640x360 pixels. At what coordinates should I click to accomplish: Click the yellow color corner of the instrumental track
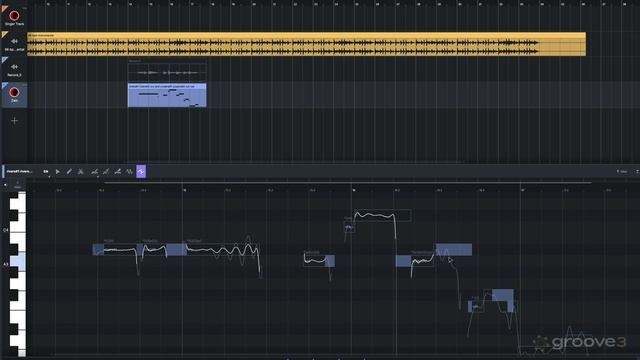4,35
